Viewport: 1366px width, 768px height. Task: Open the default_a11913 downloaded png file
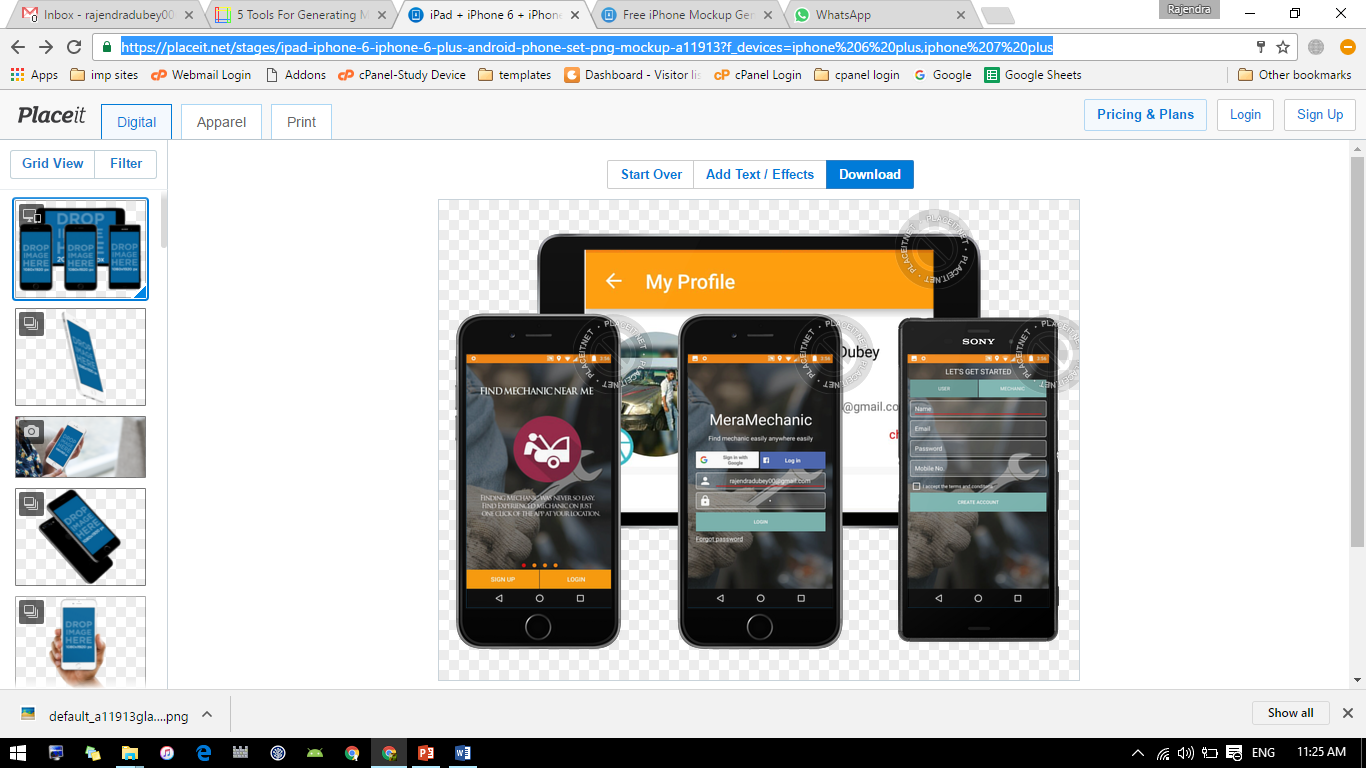[104, 715]
